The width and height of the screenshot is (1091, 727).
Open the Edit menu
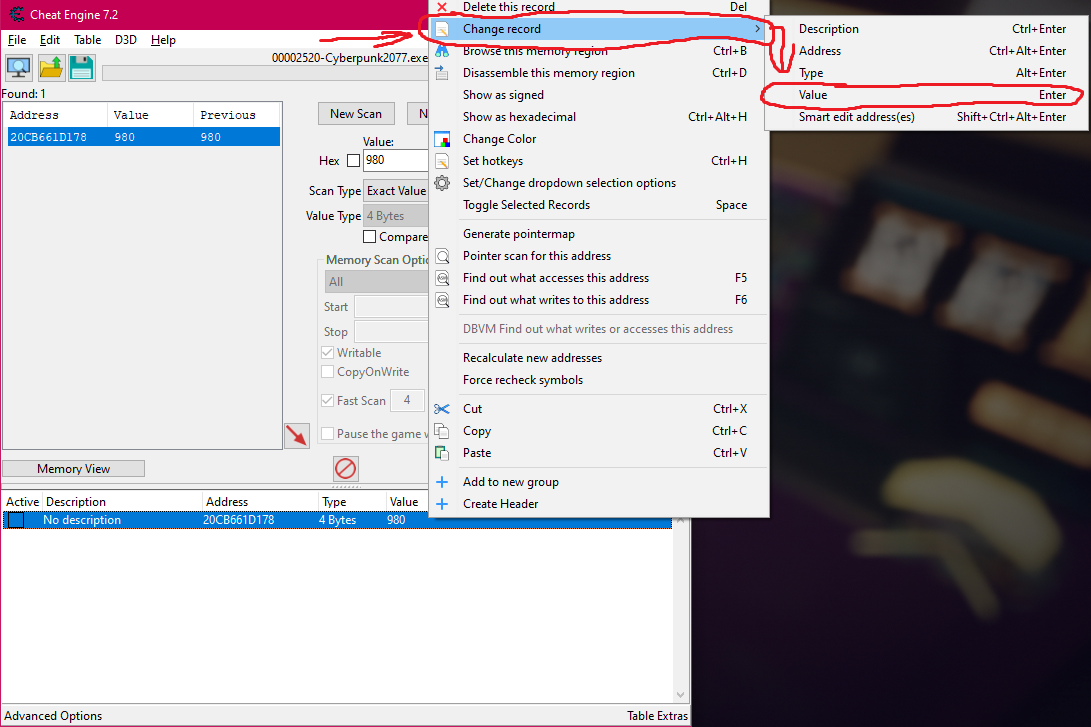pyautogui.click(x=49, y=40)
